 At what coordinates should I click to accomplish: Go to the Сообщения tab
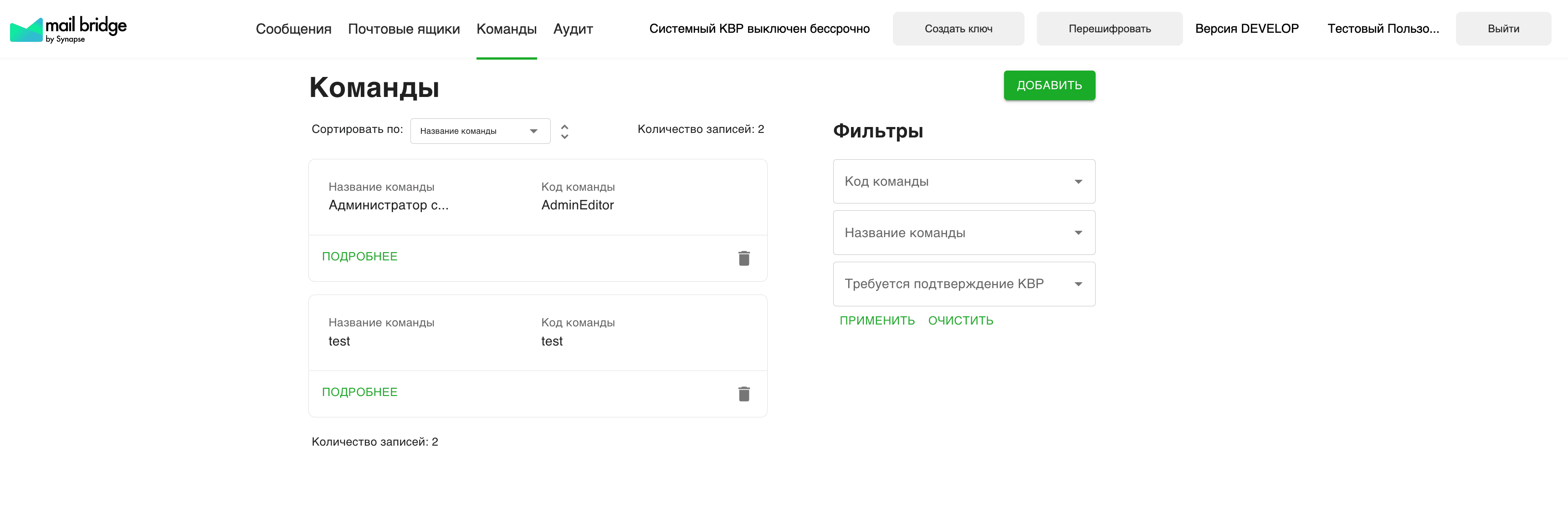coord(293,29)
